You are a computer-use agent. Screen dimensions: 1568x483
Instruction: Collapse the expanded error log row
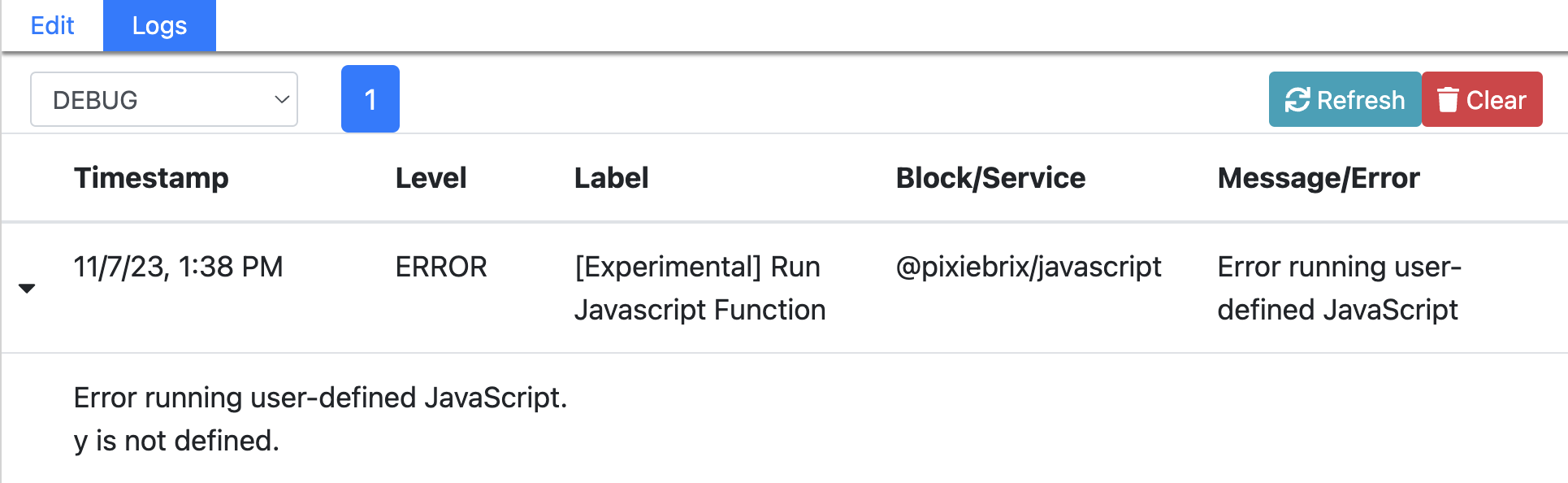tap(27, 288)
